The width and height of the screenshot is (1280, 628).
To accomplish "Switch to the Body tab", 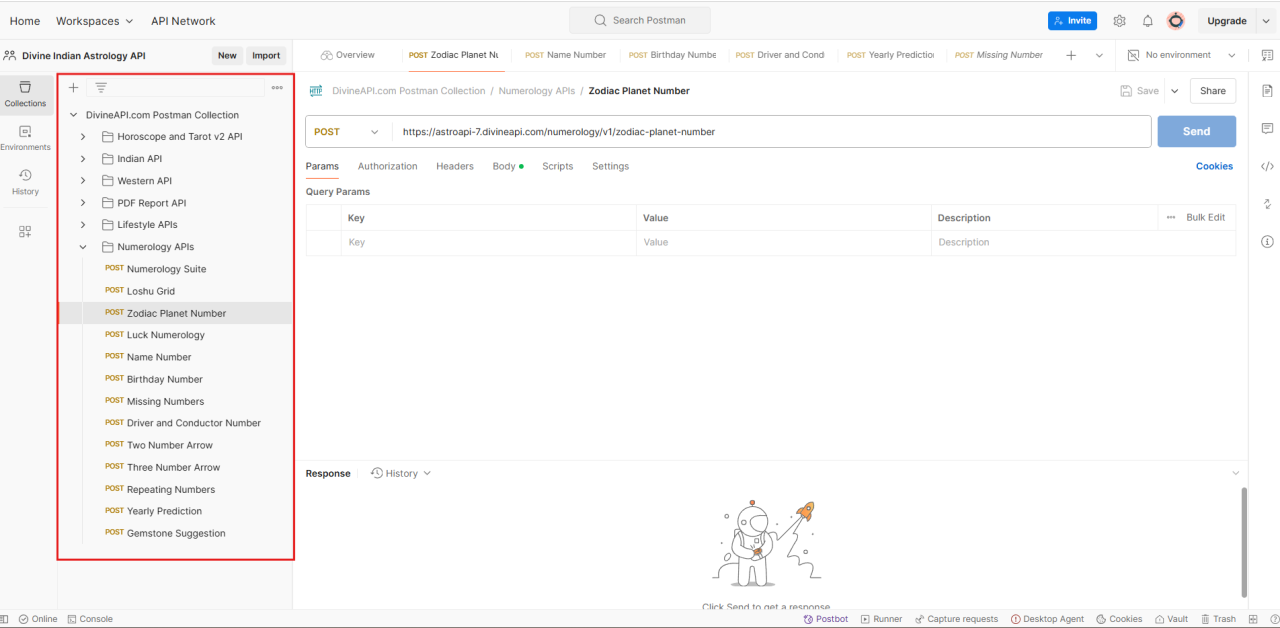I will pyautogui.click(x=507, y=166).
